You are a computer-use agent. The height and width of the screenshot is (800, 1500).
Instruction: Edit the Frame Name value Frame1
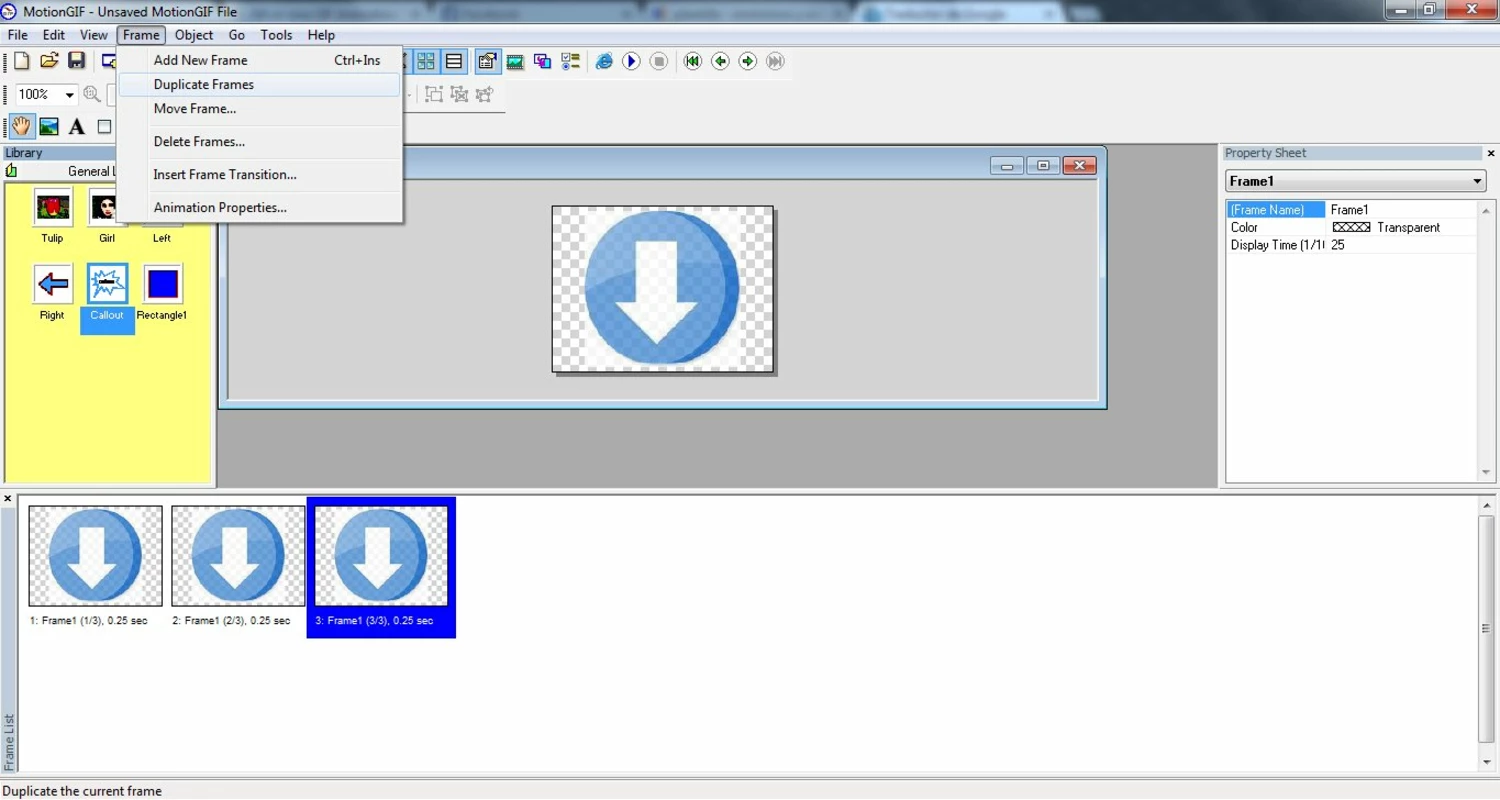(1401, 210)
